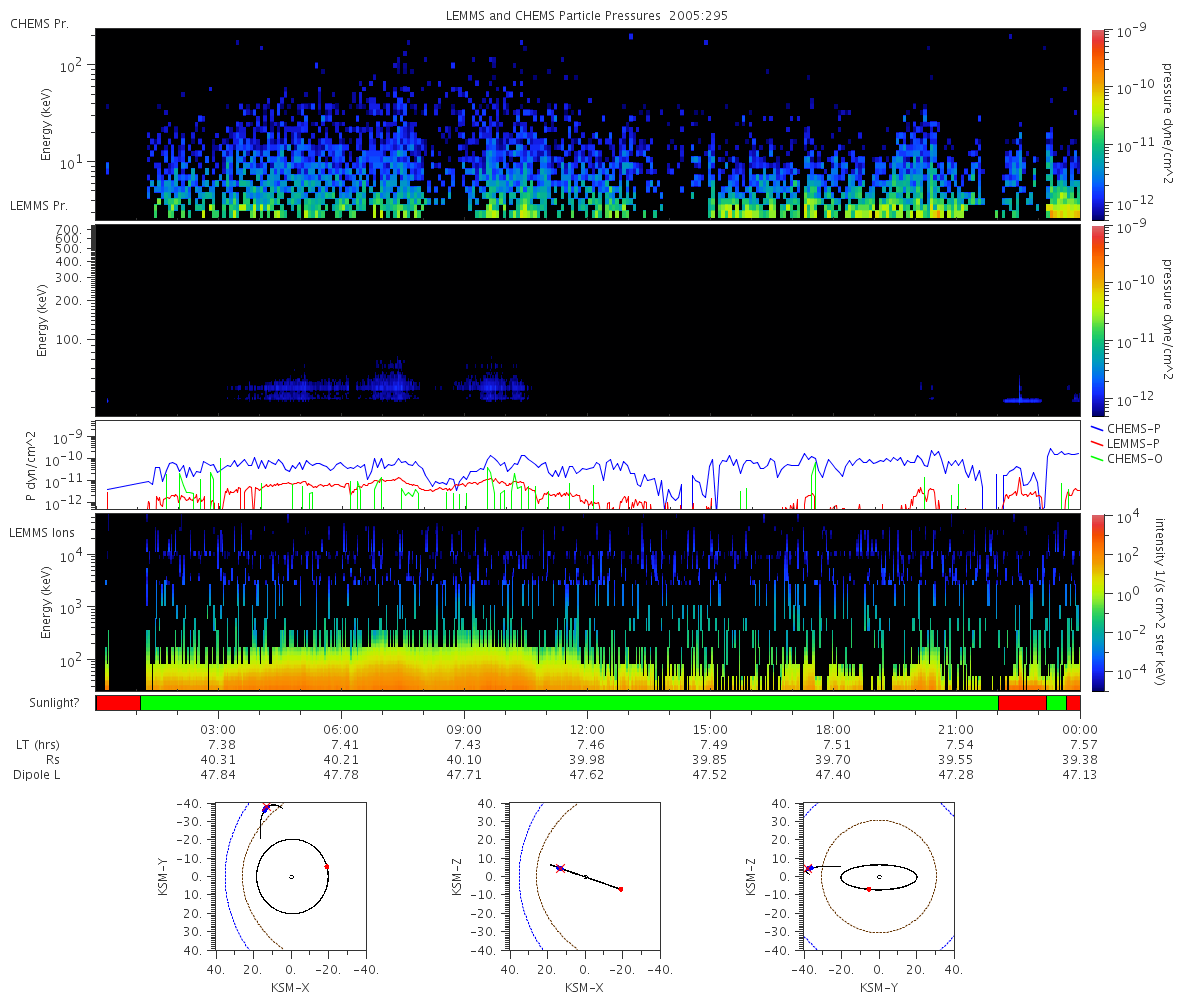Click the CHEMS Pr. panel label

click(39, 23)
